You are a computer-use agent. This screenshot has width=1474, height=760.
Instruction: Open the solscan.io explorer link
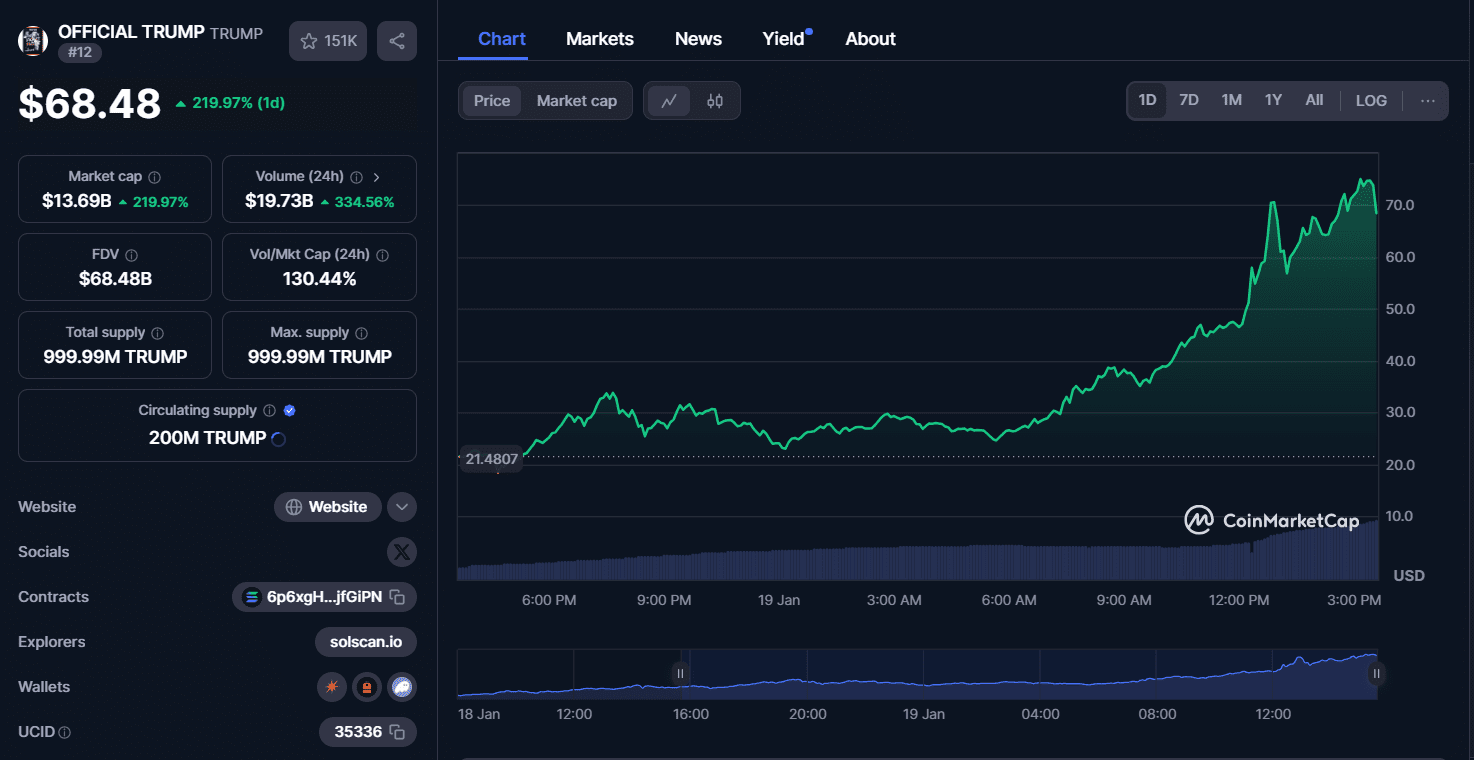(x=366, y=642)
